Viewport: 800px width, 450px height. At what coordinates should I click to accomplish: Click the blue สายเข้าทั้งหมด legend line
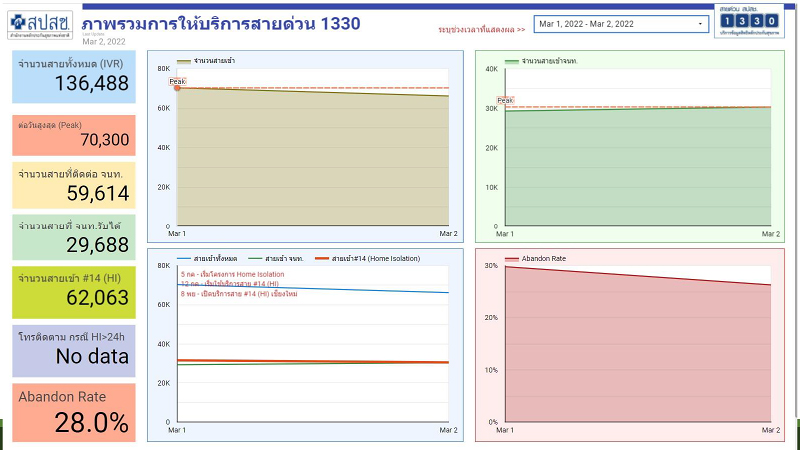[183, 258]
